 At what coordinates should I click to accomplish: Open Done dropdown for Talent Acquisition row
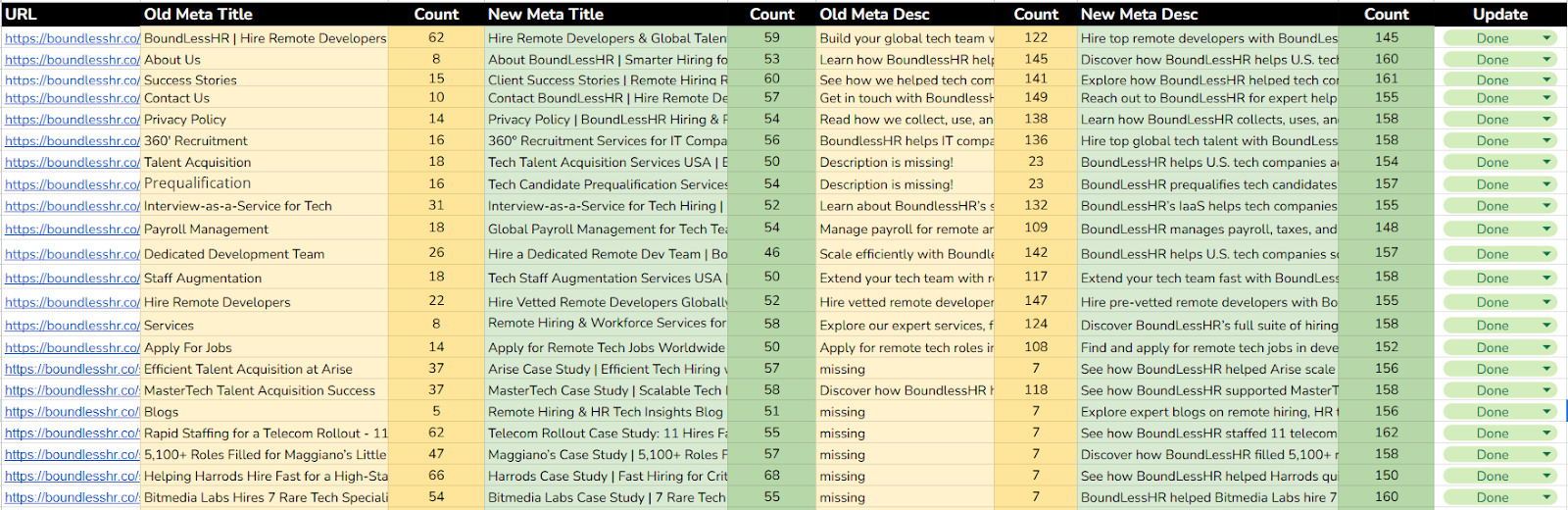[x=1546, y=163]
